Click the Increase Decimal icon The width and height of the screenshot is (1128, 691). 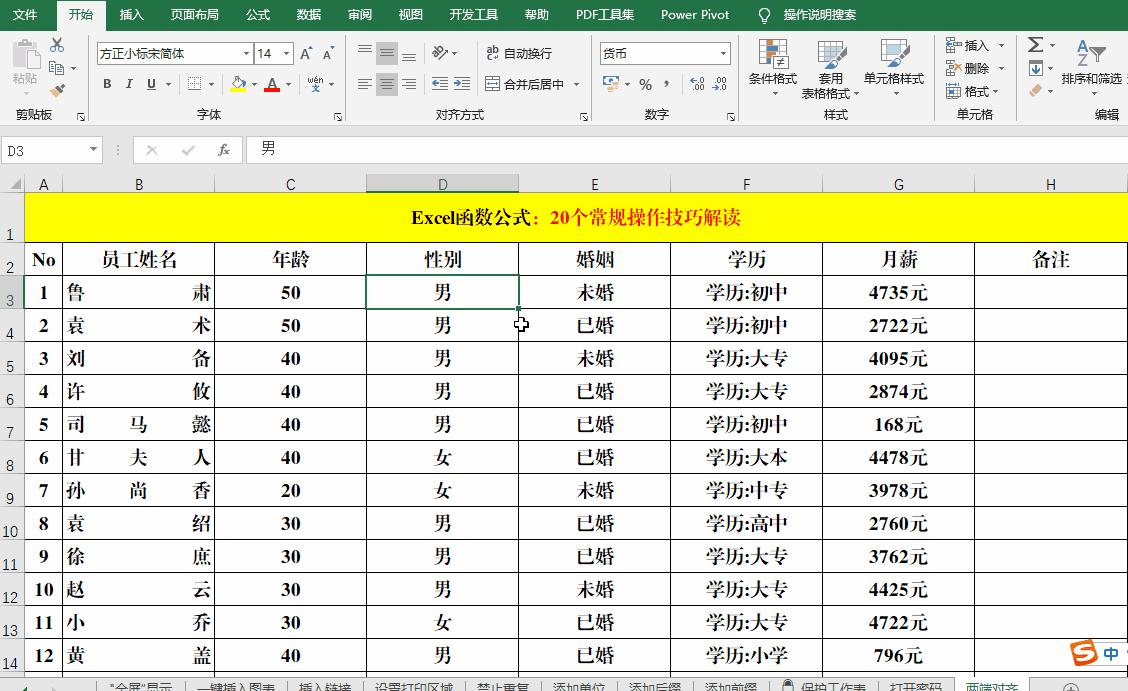pos(696,82)
